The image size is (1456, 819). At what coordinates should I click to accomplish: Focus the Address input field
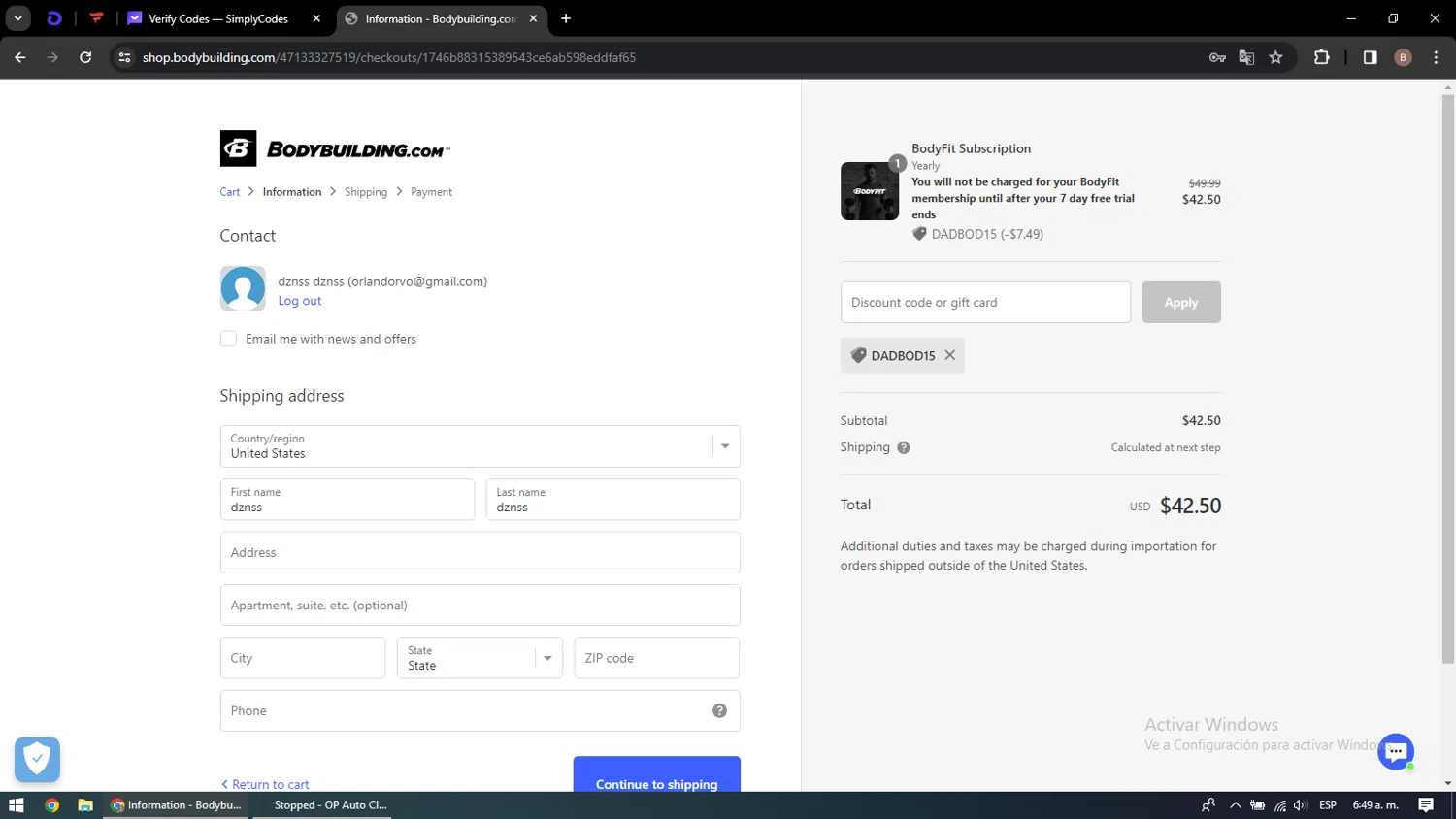click(x=480, y=552)
